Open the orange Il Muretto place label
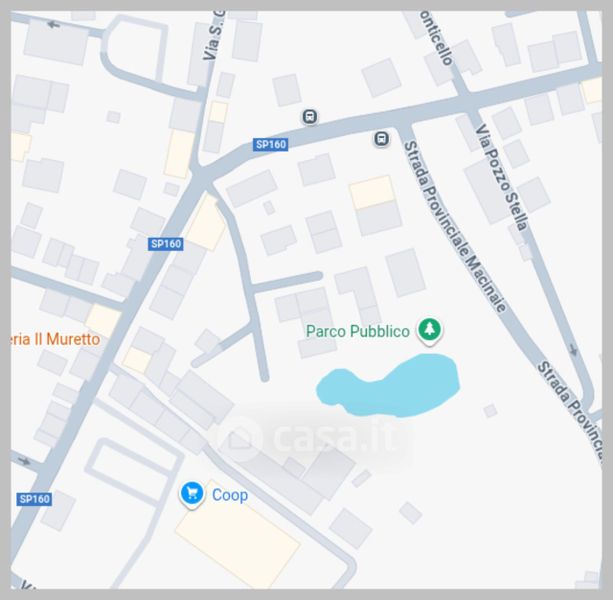Image resolution: width=613 pixels, height=600 pixels. tap(56, 339)
